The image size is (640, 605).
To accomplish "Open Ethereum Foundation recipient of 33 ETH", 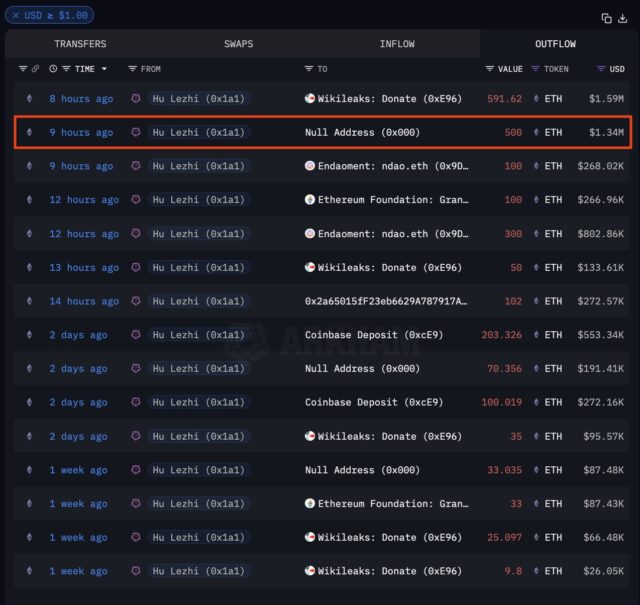I will (x=393, y=504).
